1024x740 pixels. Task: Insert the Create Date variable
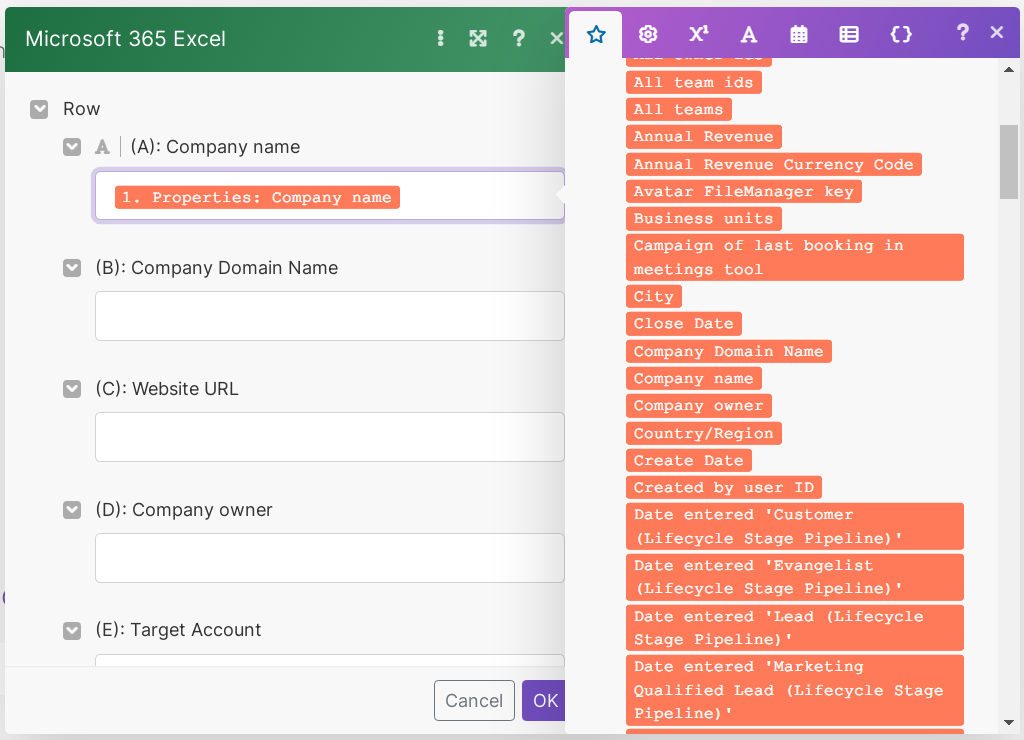[689, 460]
